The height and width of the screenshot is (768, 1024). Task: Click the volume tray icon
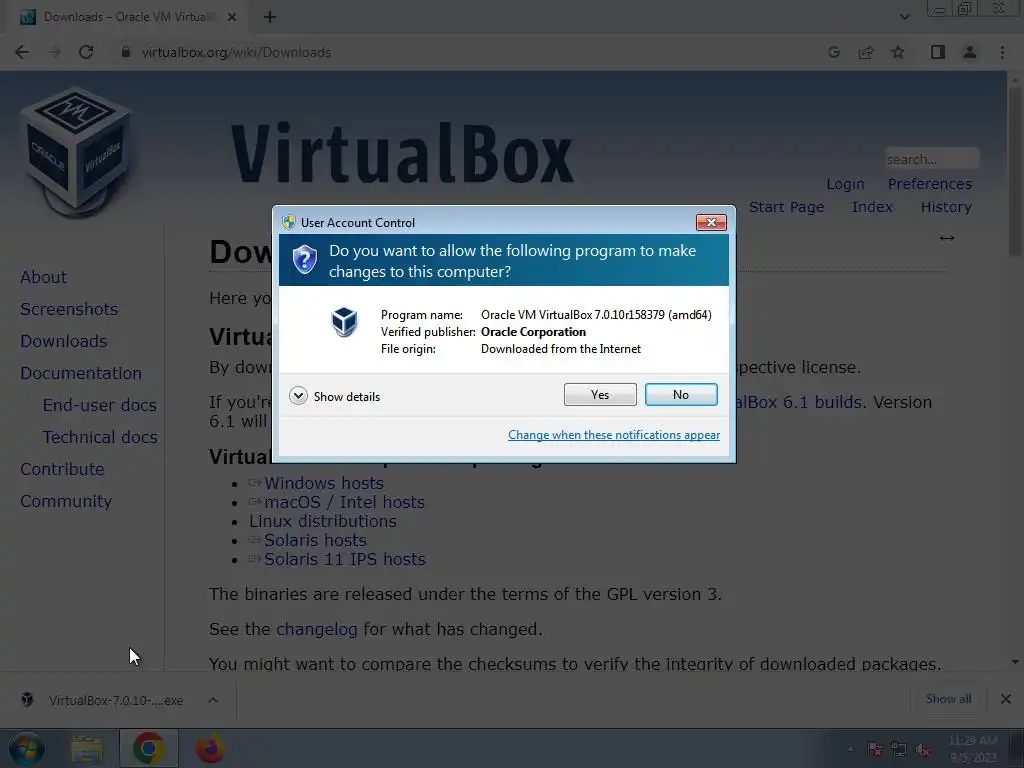(923, 750)
